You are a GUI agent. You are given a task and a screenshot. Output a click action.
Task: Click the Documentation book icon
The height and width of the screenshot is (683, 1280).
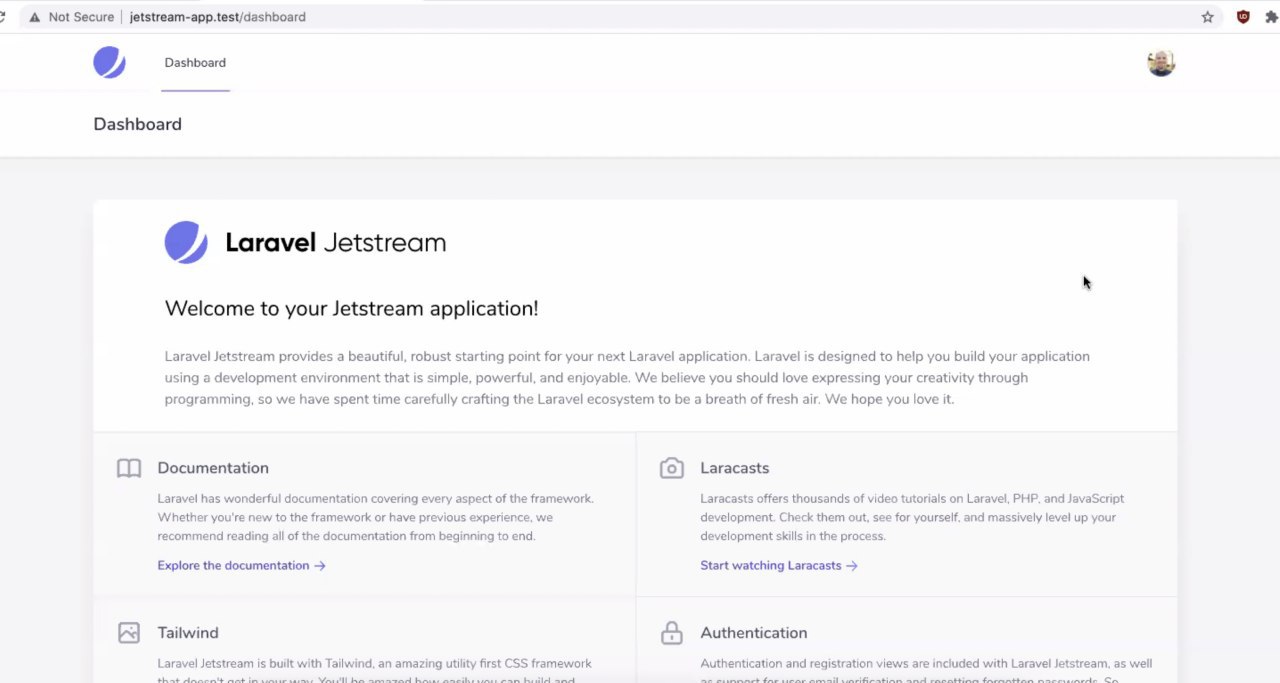(x=129, y=468)
